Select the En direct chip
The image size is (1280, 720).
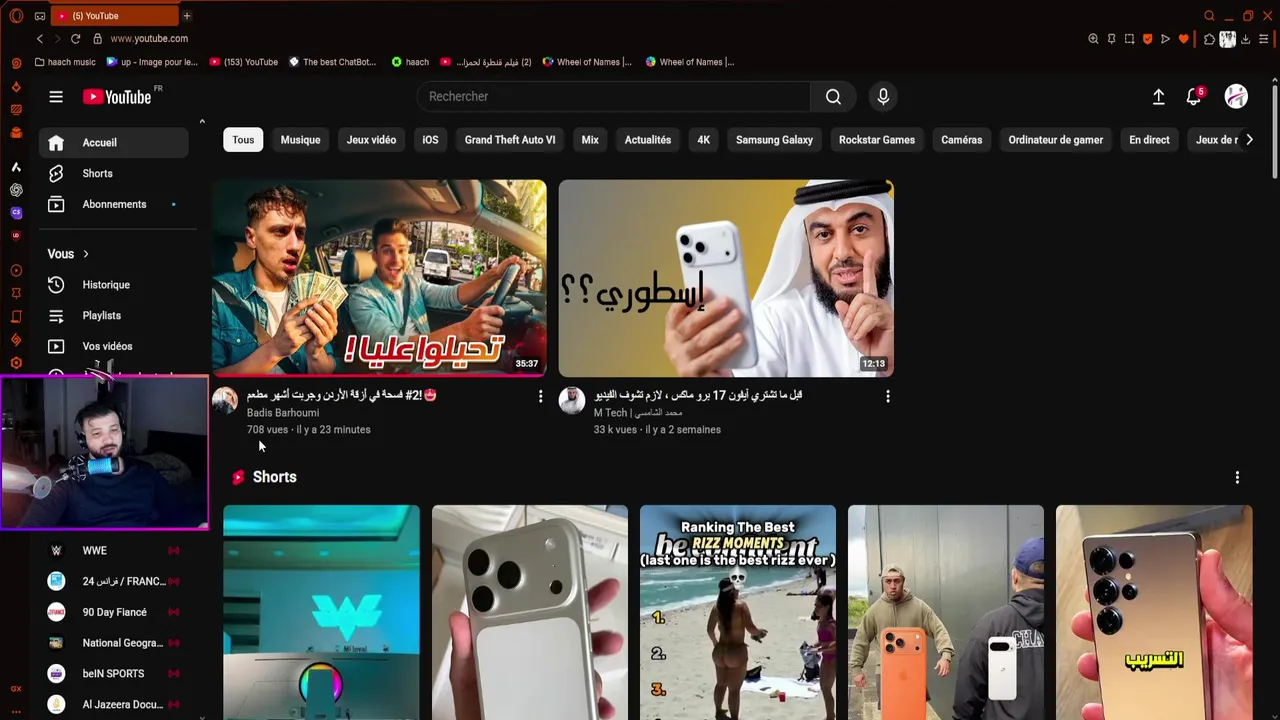1149,140
